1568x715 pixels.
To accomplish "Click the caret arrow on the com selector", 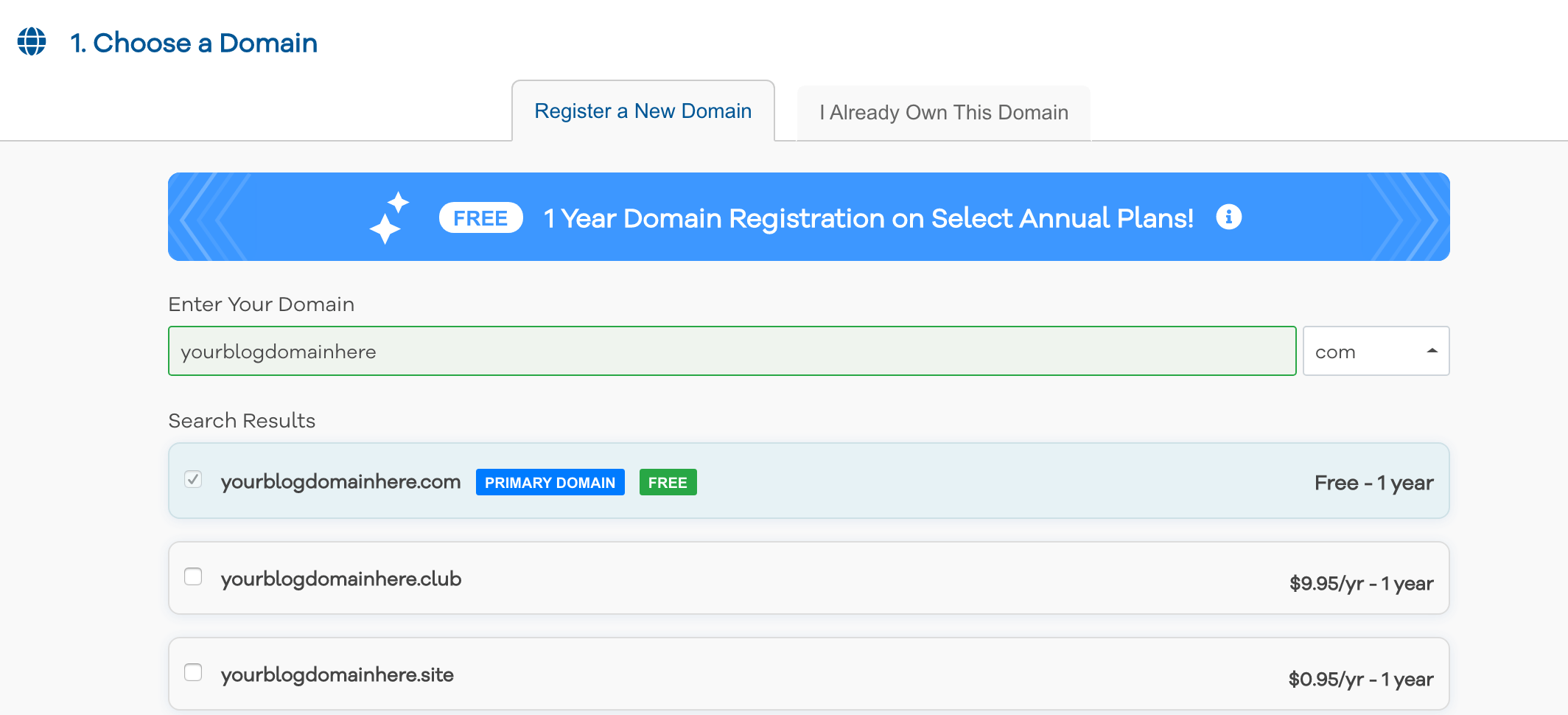I will [1432, 351].
